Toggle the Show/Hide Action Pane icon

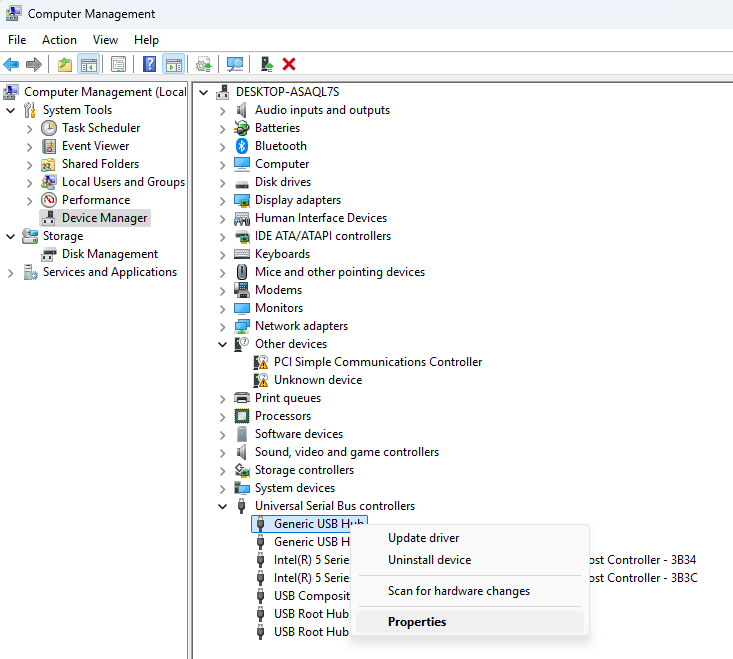(x=174, y=64)
